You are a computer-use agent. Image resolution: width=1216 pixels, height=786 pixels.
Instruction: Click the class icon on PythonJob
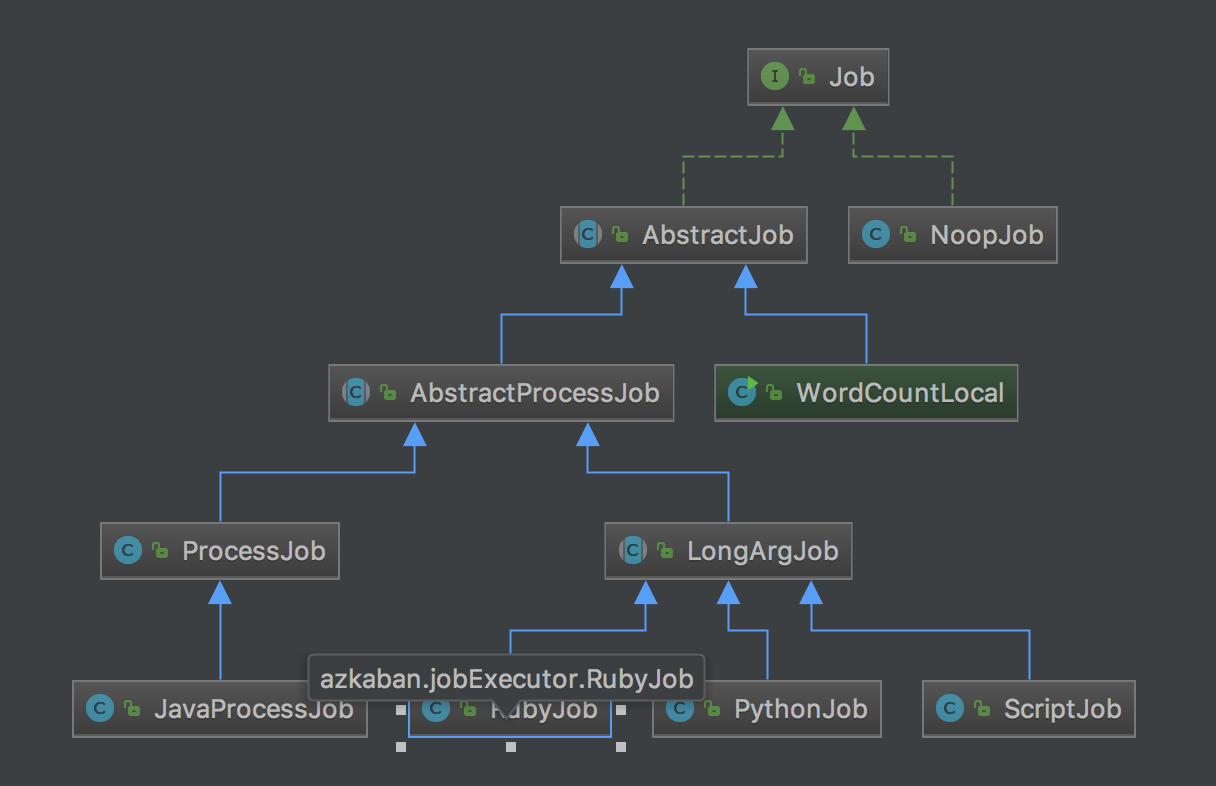click(x=680, y=709)
